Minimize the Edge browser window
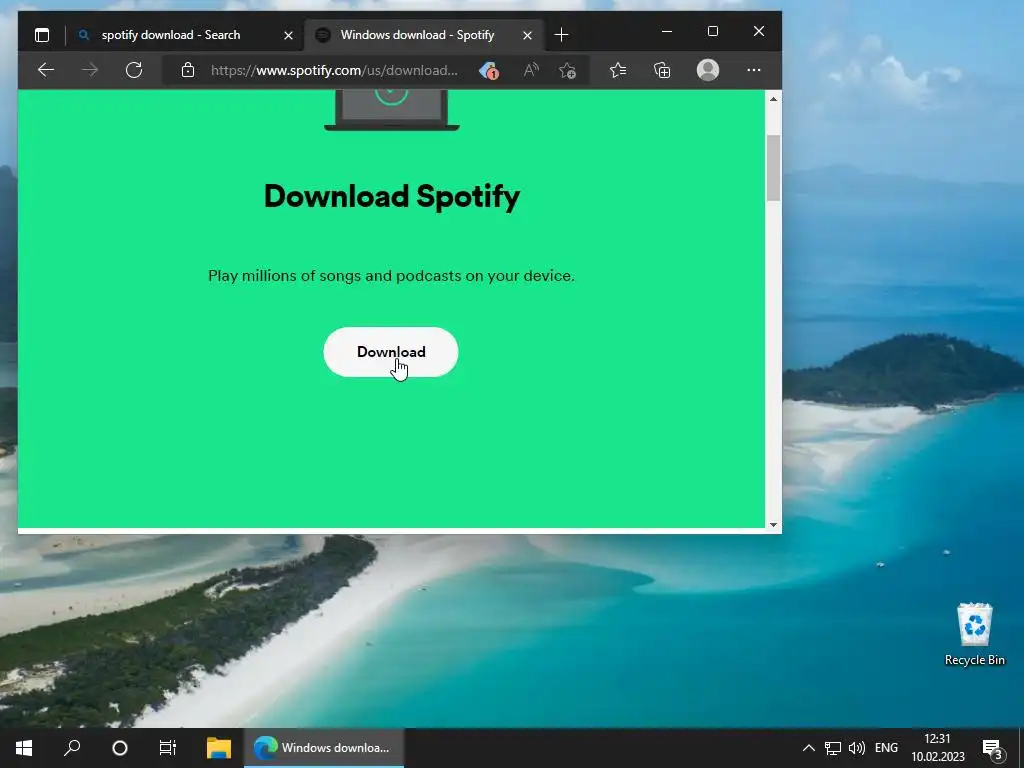This screenshot has width=1024, height=768. pyautogui.click(x=667, y=31)
